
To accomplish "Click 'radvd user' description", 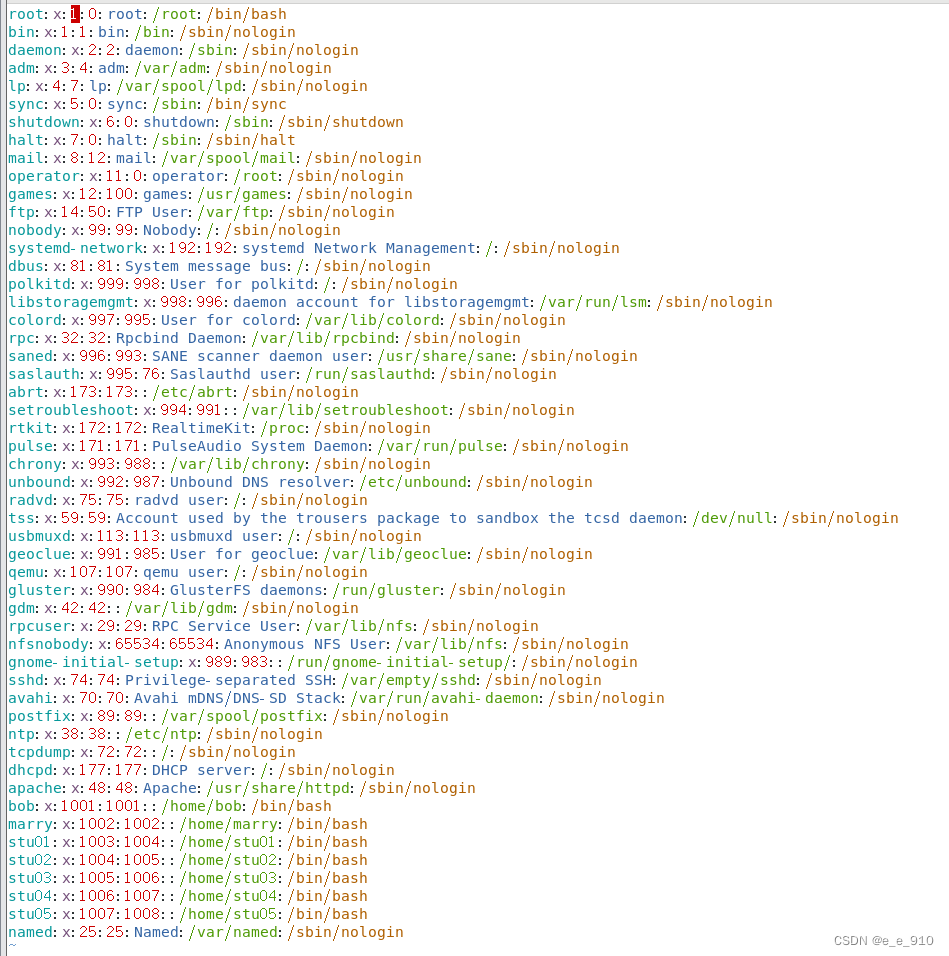I will pyautogui.click(x=179, y=500).
